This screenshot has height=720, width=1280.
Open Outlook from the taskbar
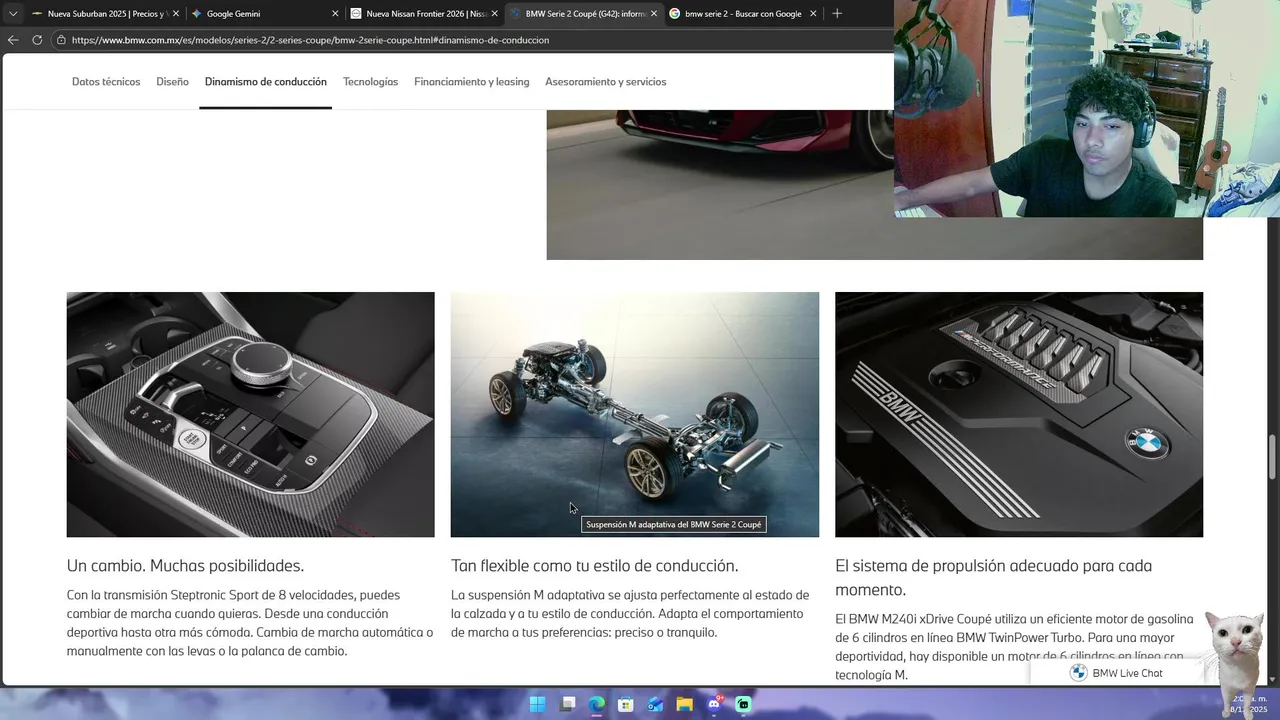coord(655,704)
